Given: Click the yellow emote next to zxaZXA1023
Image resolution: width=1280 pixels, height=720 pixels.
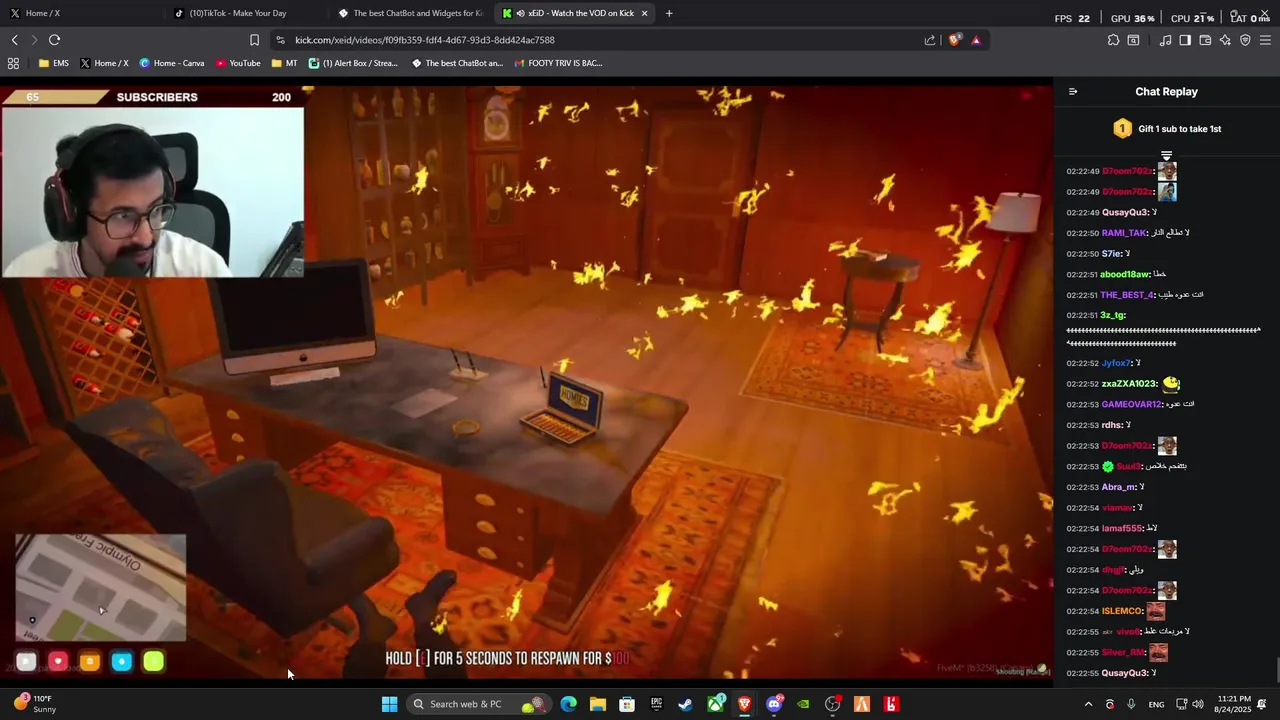Looking at the screenshot, I should pos(1171,384).
